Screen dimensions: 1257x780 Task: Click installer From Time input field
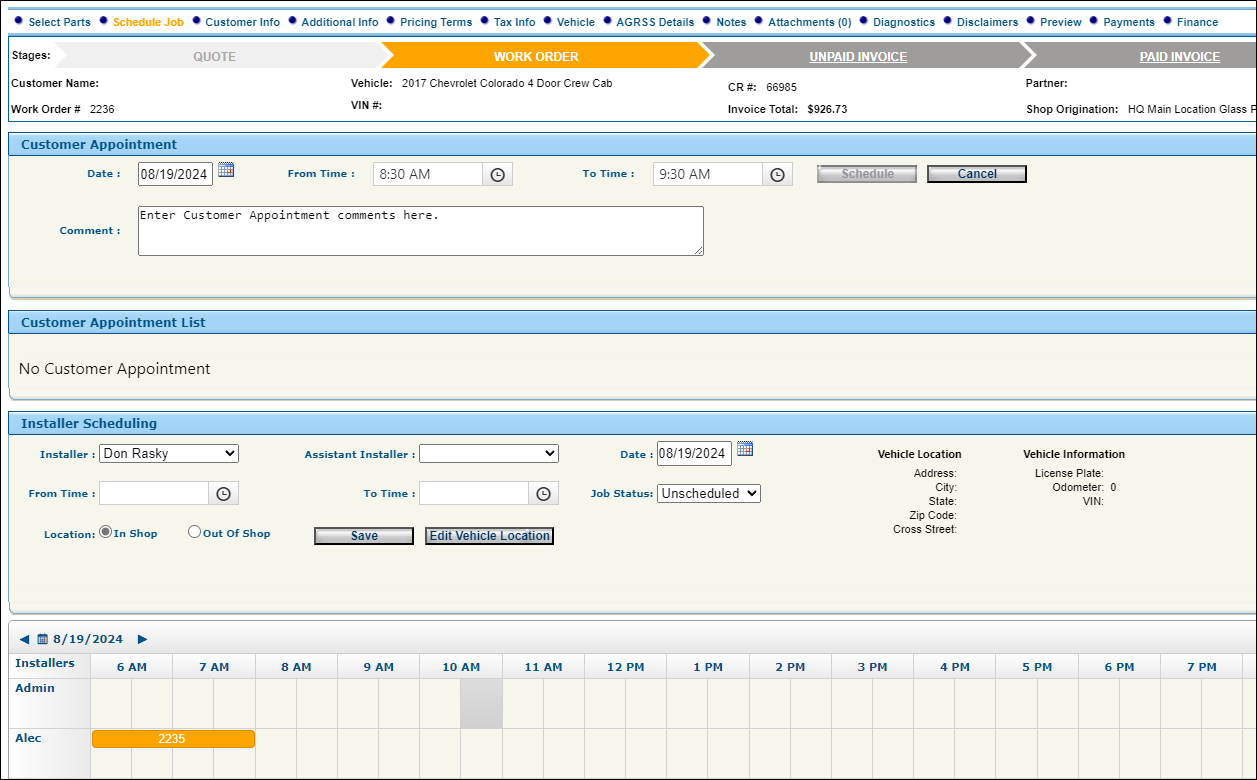(154, 493)
